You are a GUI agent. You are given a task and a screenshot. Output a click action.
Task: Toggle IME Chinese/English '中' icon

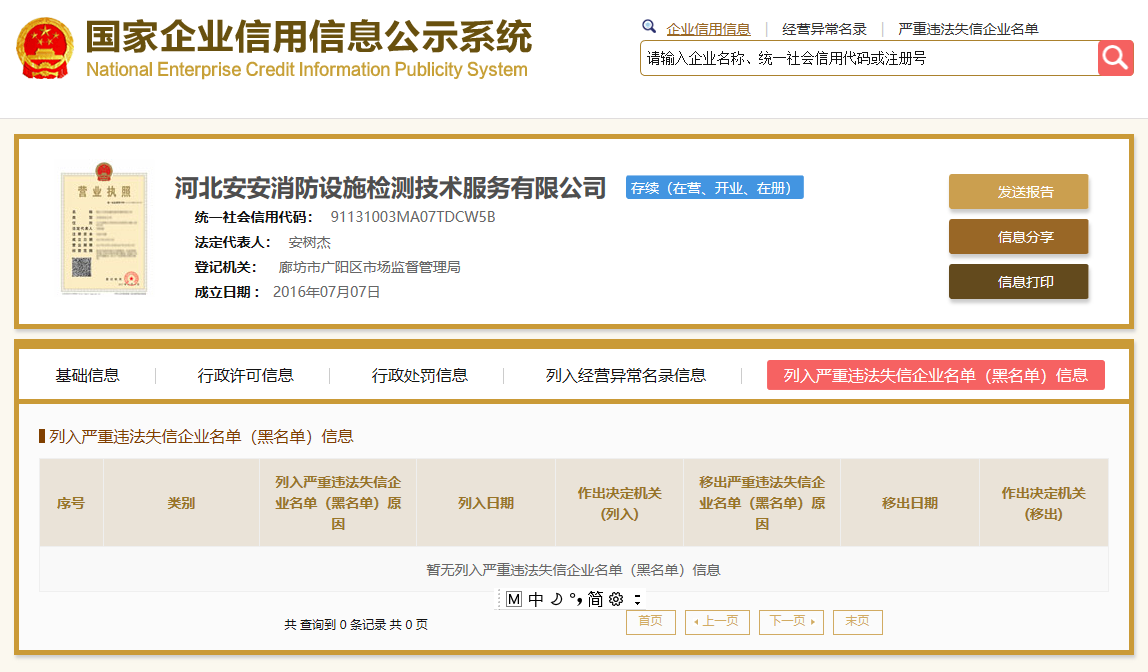(x=536, y=600)
